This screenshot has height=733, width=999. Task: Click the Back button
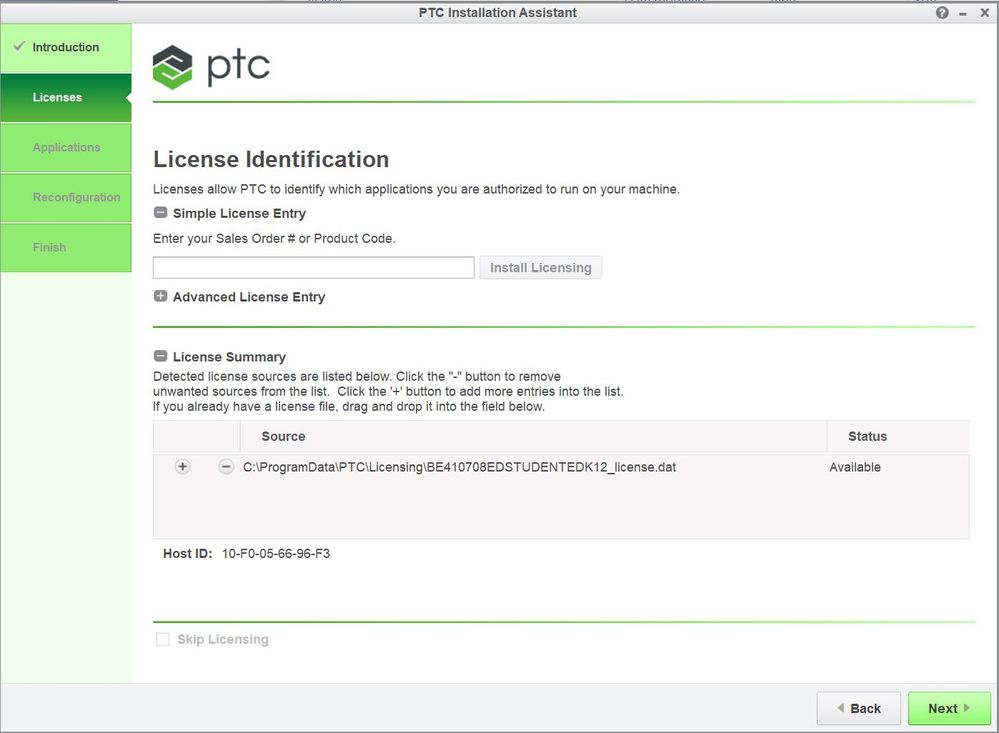858,708
